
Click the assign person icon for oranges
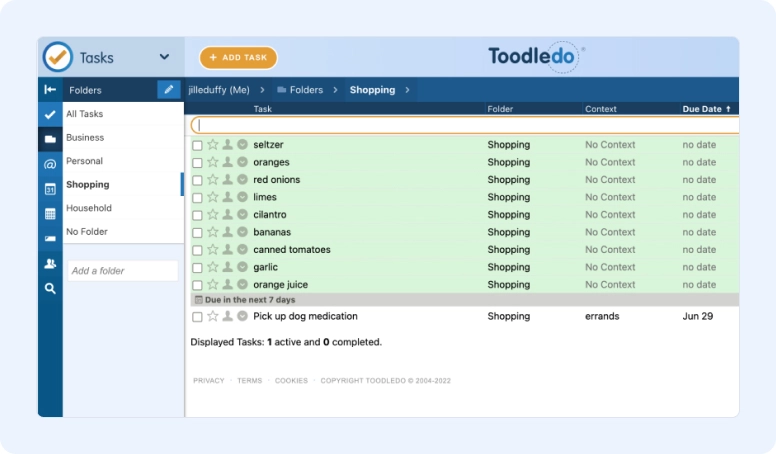pyautogui.click(x=227, y=163)
